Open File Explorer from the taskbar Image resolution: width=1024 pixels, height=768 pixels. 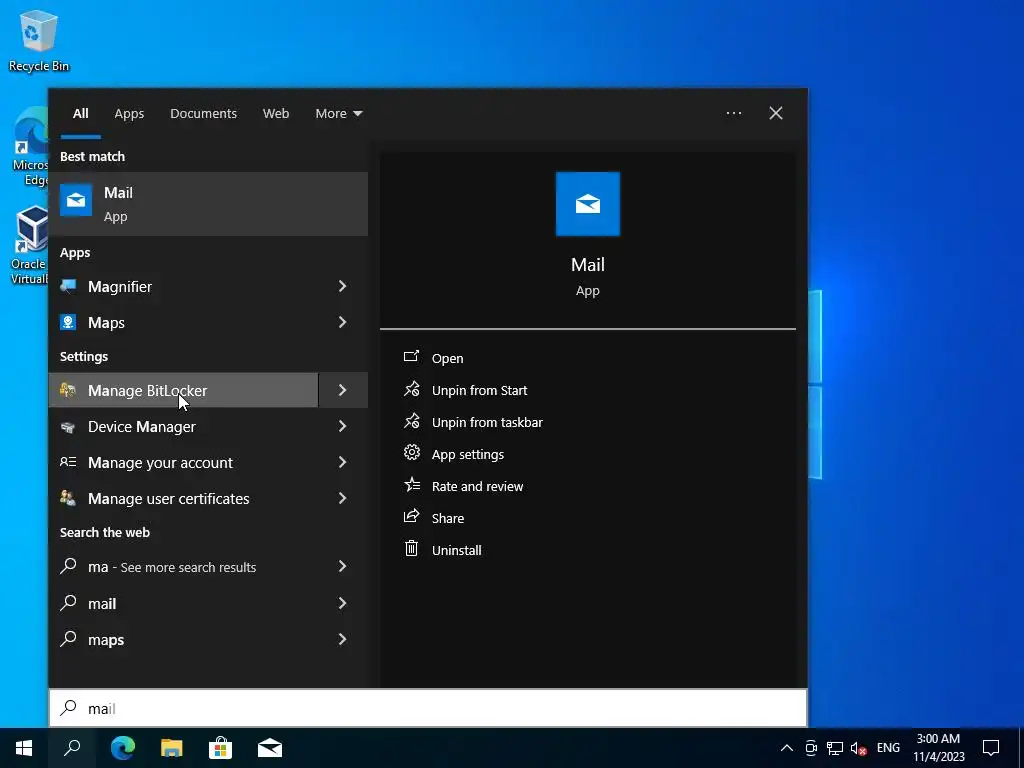(172, 748)
